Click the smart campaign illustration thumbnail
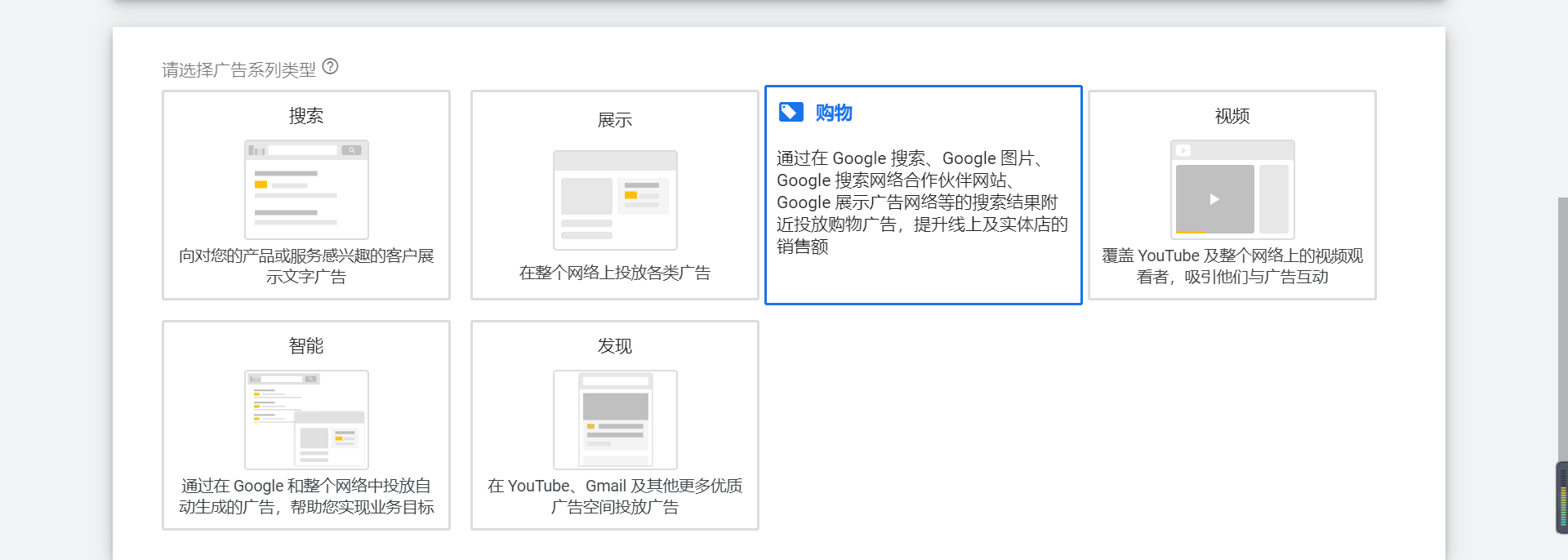 click(x=306, y=420)
